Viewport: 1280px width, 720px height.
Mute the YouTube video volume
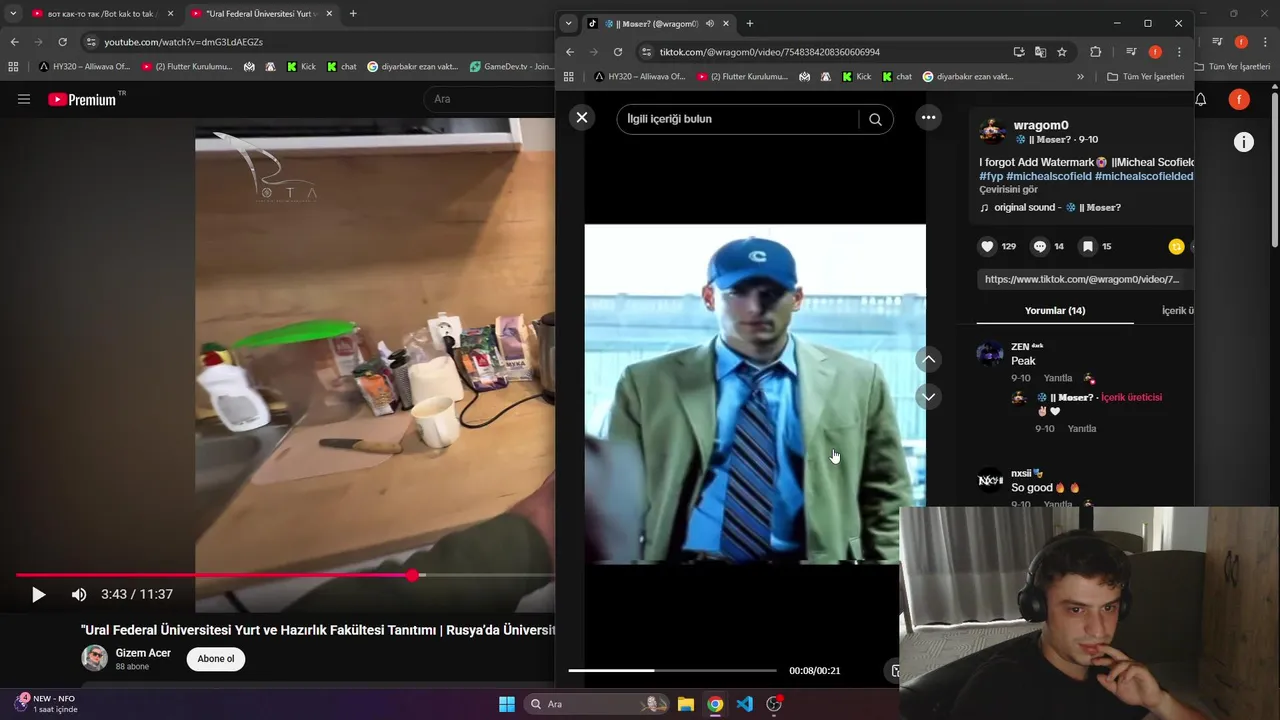coord(79,595)
